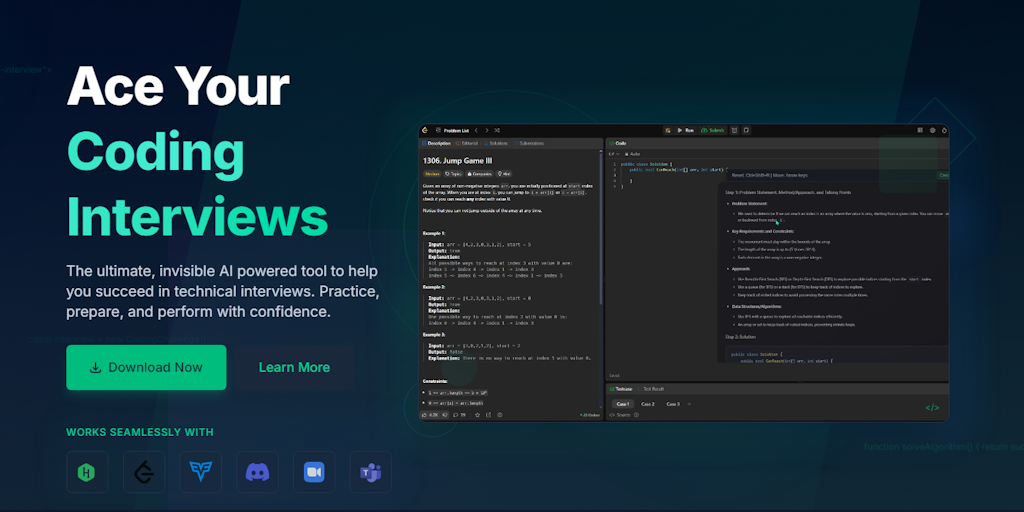This screenshot has height=512, width=1024.
Task: Submit the solution
Action: pos(712,131)
